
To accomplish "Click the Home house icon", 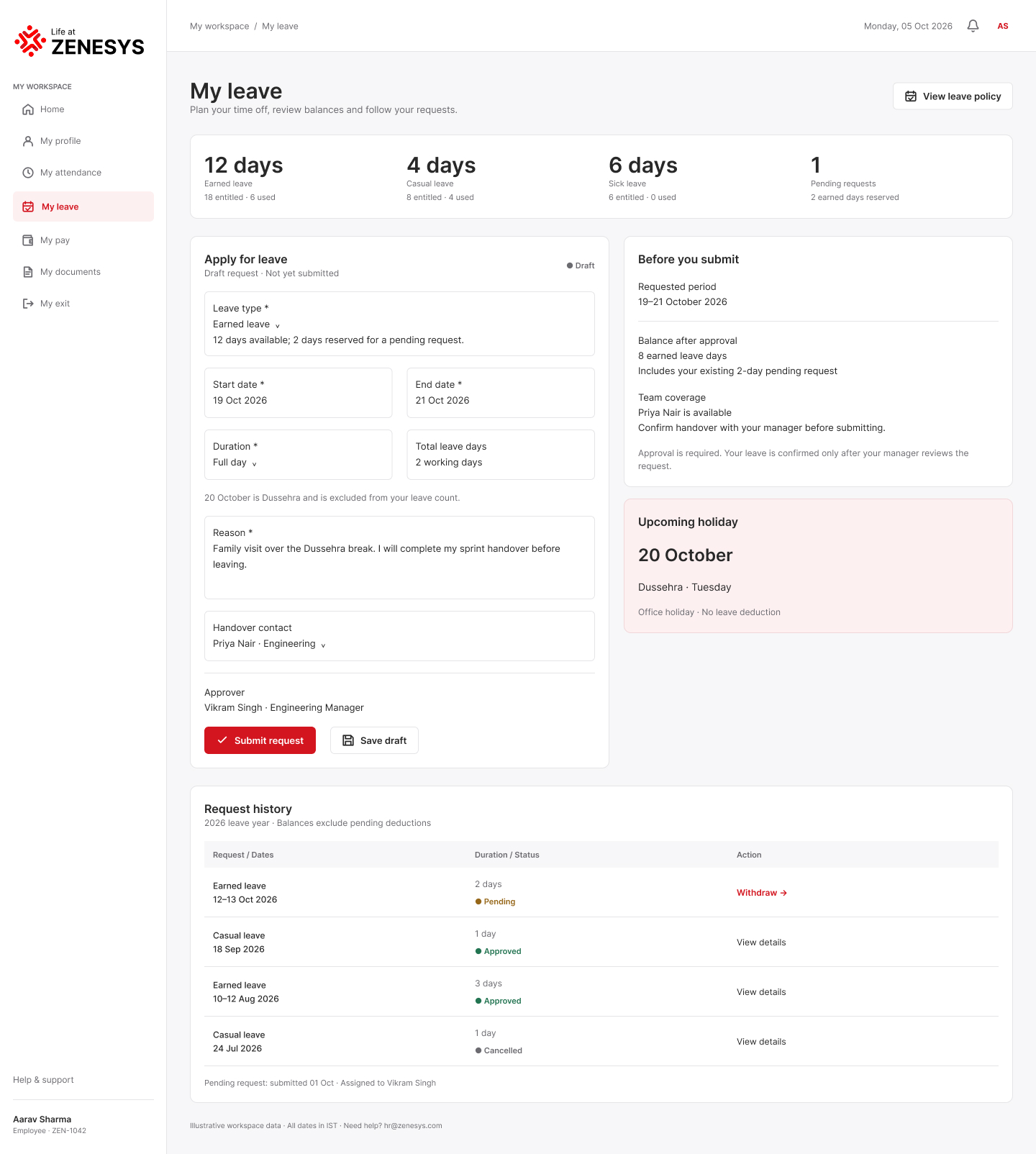I will (28, 109).
